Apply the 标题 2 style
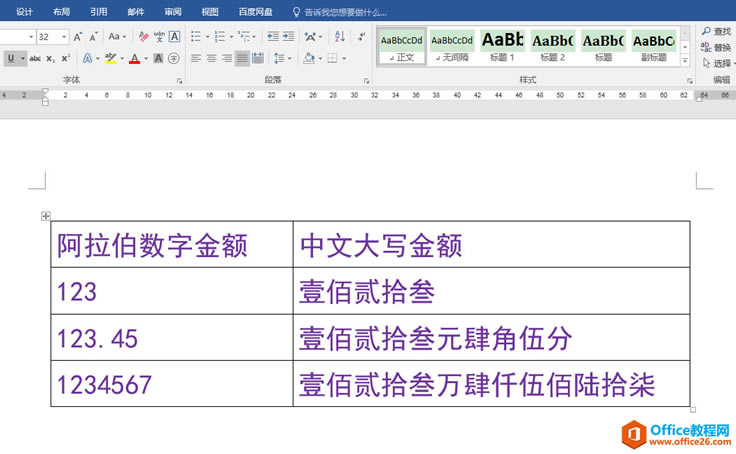 pyautogui.click(x=552, y=46)
